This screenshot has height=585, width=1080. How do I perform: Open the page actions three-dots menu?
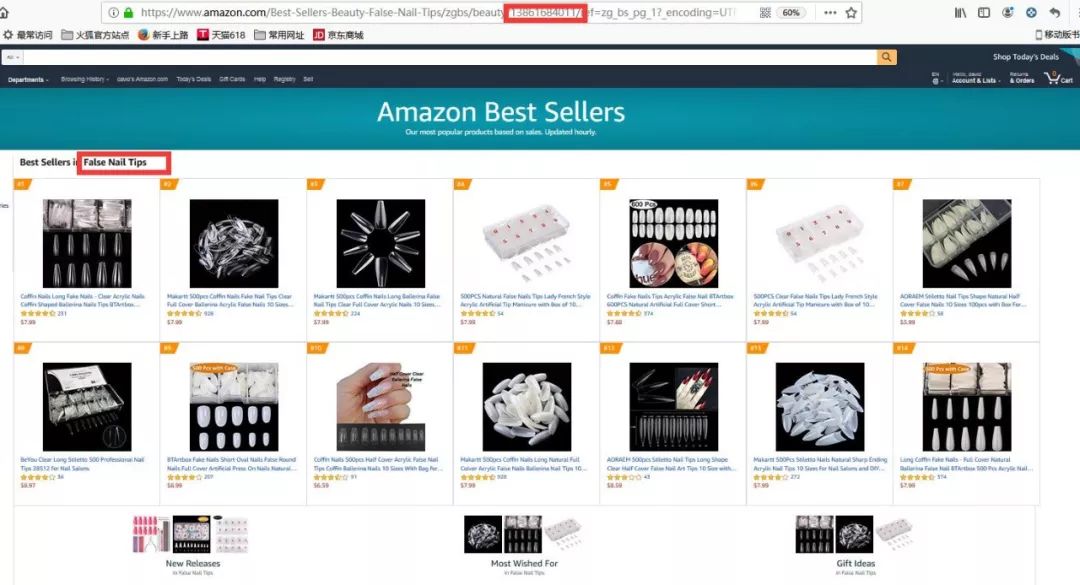point(830,12)
